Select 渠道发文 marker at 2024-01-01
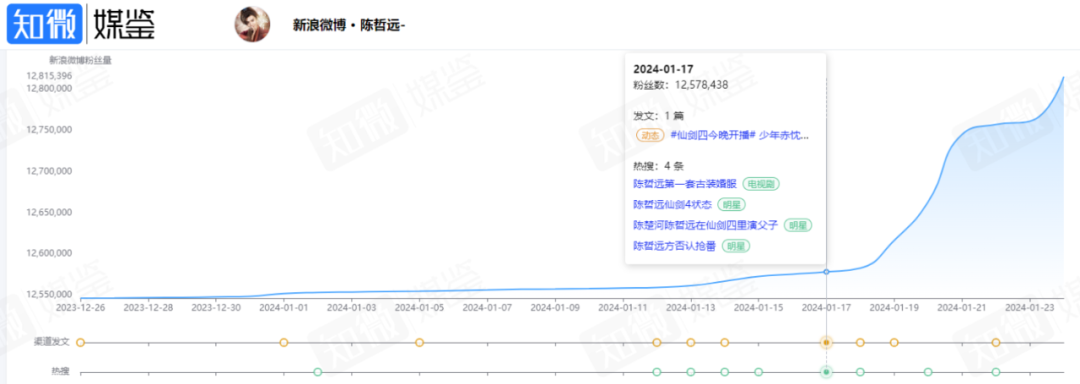 [x=283, y=342]
